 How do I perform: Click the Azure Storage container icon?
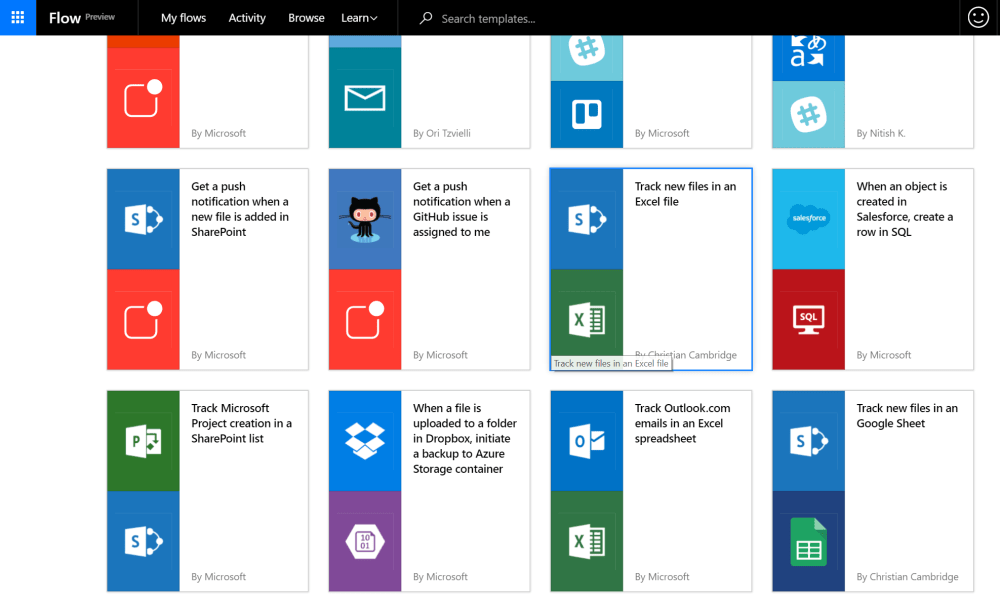coord(365,541)
